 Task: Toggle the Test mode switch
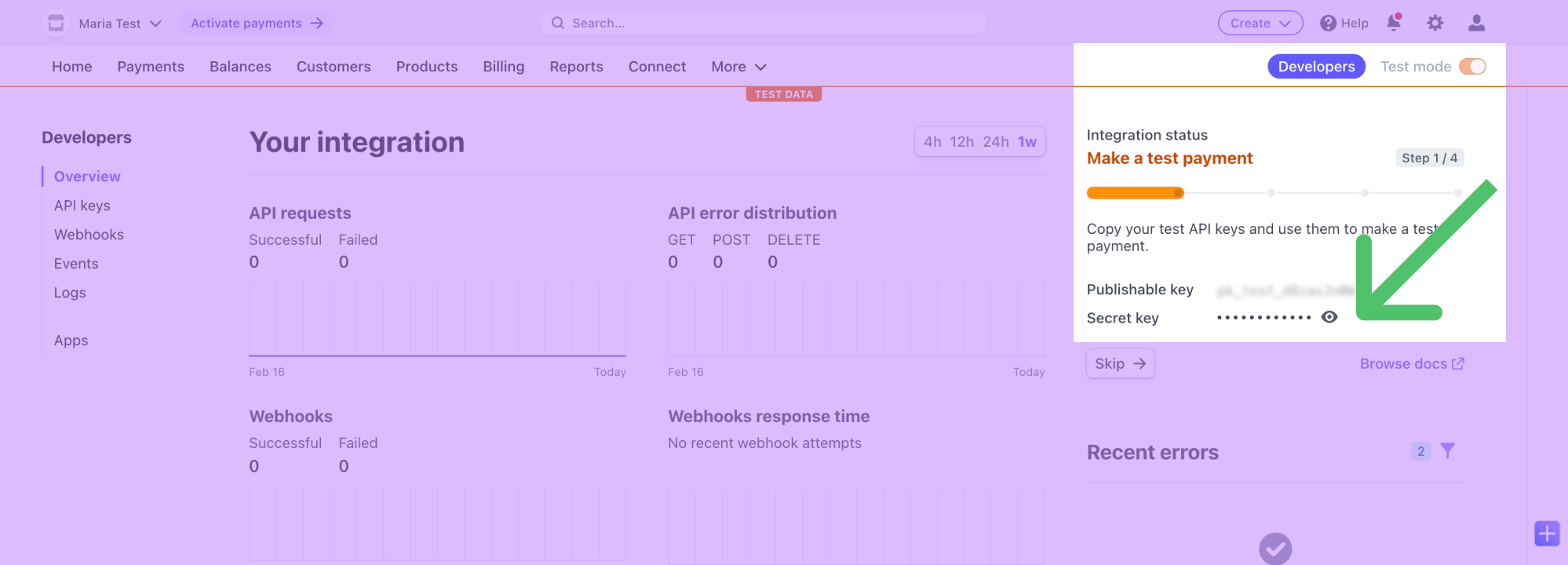(1472, 67)
